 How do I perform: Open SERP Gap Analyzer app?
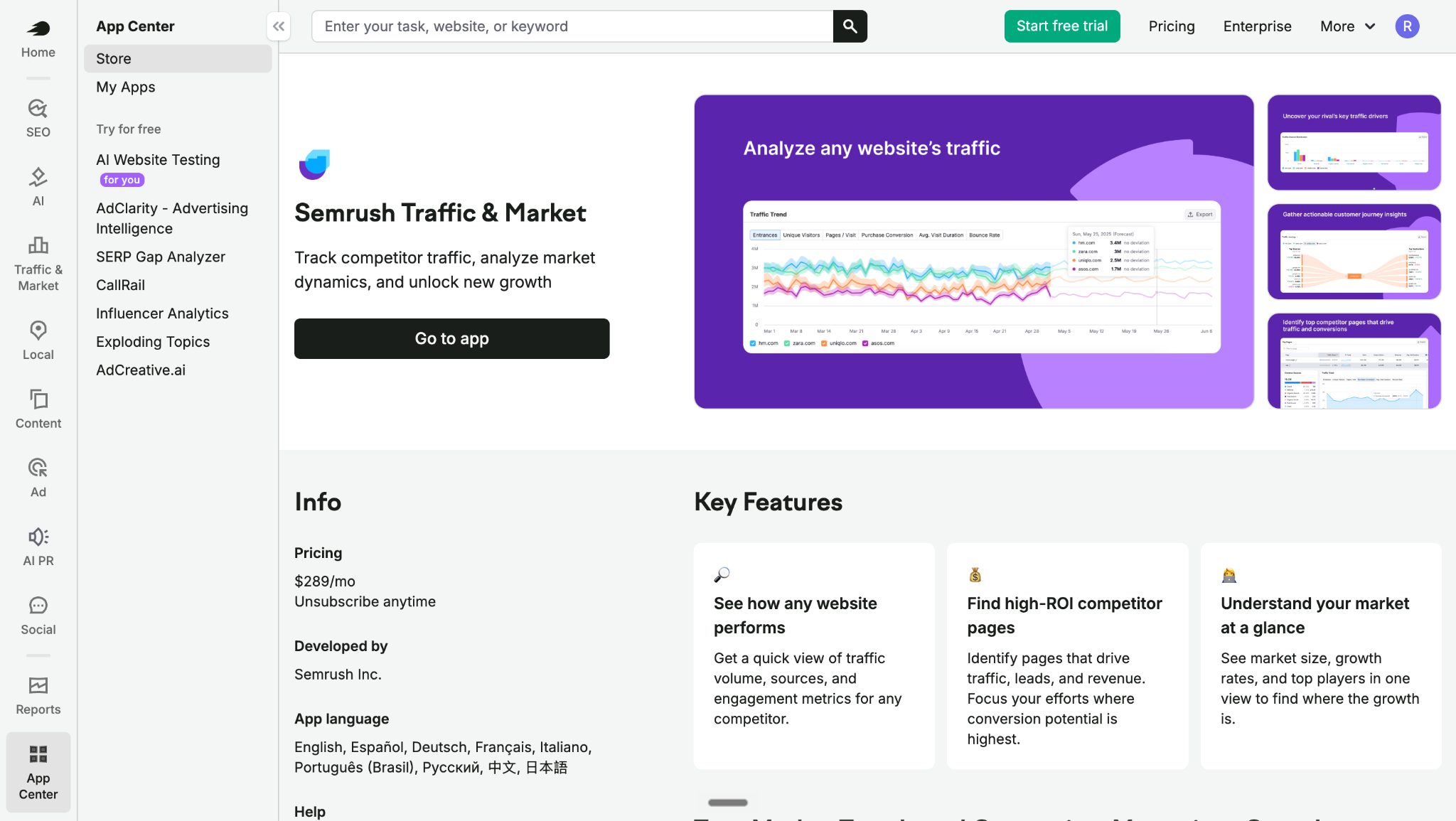click(161, 257)
